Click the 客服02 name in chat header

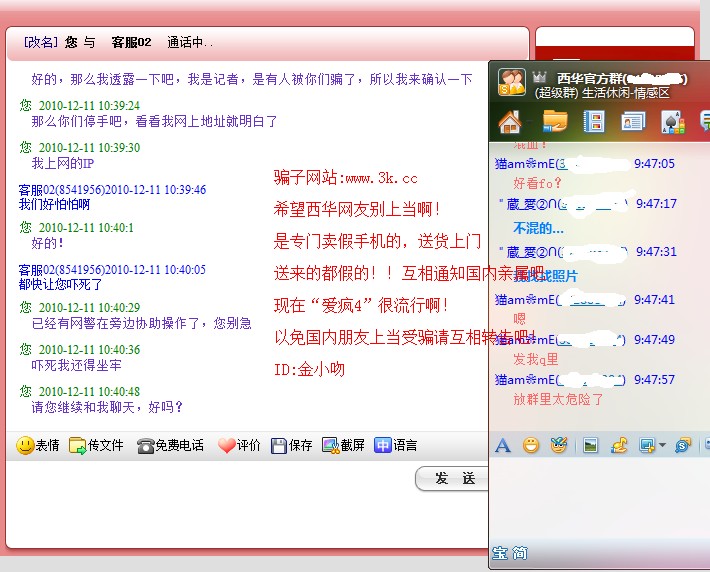point(131,42)
